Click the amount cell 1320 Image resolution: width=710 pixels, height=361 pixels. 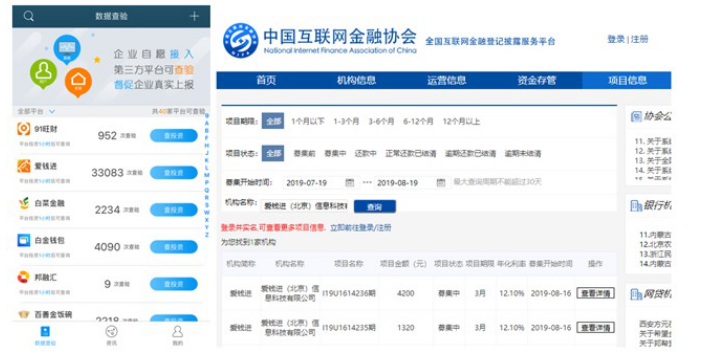pyautogui.click(x=406, y=327)
